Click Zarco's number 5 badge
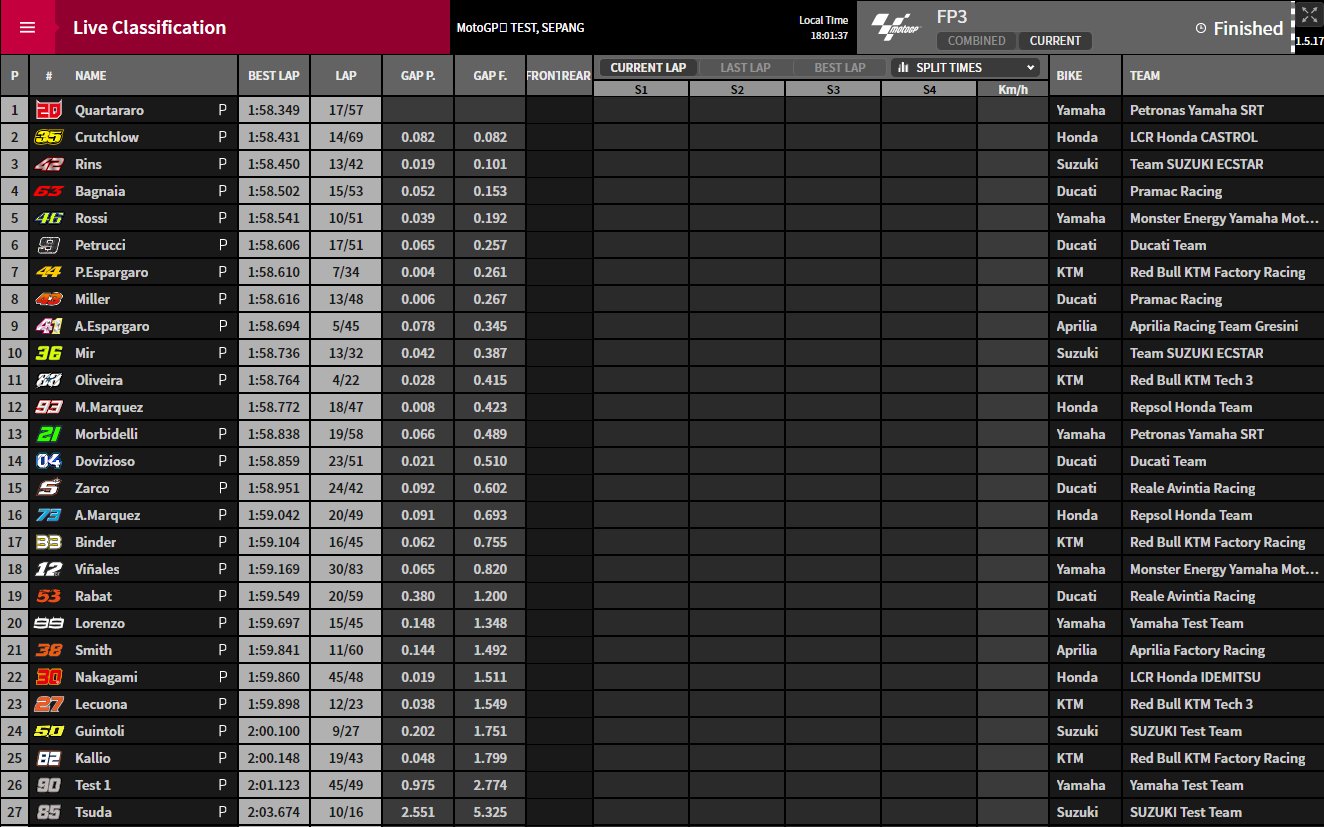Screen dimensions: 1324x827 [x=48, y=488]
